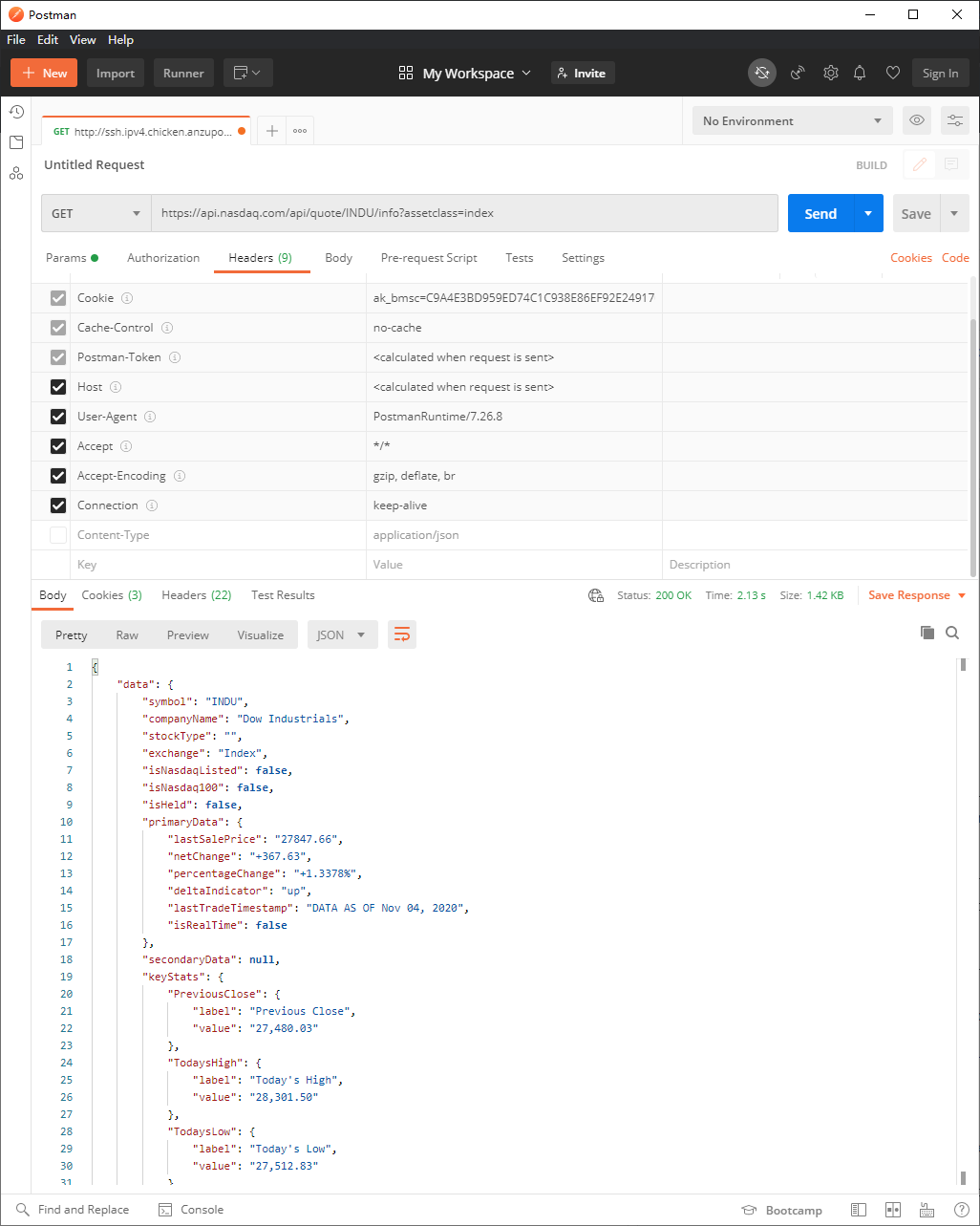980x1226 pixels.
Task: Click the Import button
Action: (x=116, y=73)
